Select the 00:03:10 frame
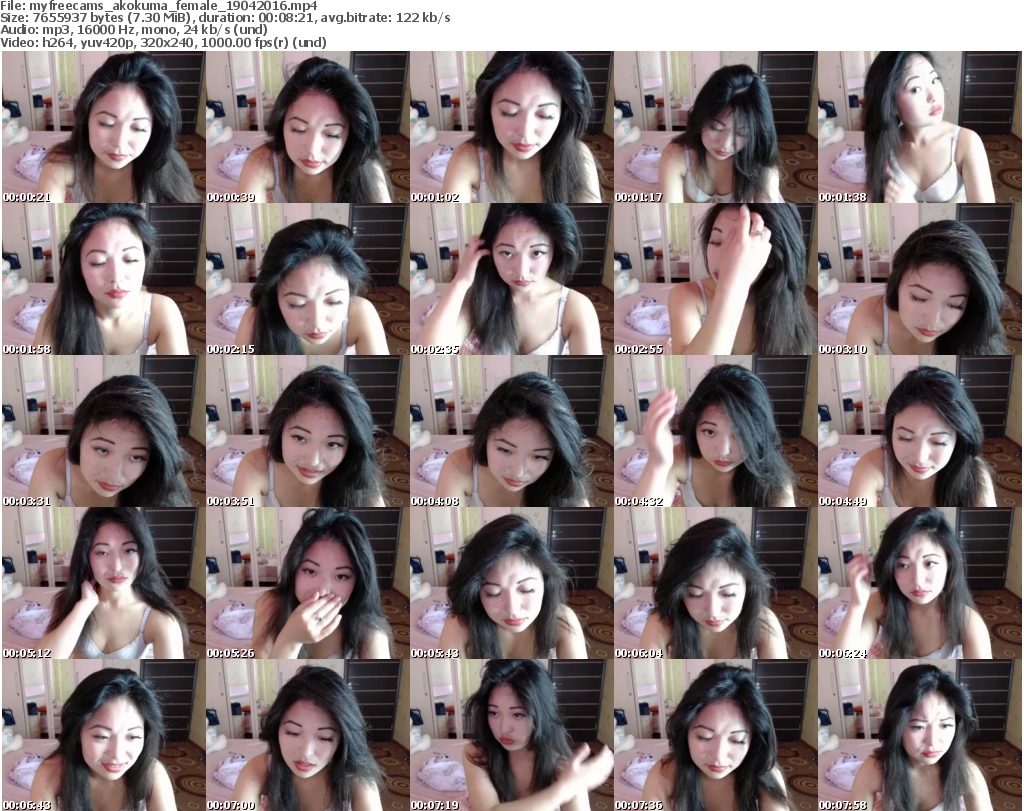This screenshot has width=1024, height=811. [x=920, y=279]
